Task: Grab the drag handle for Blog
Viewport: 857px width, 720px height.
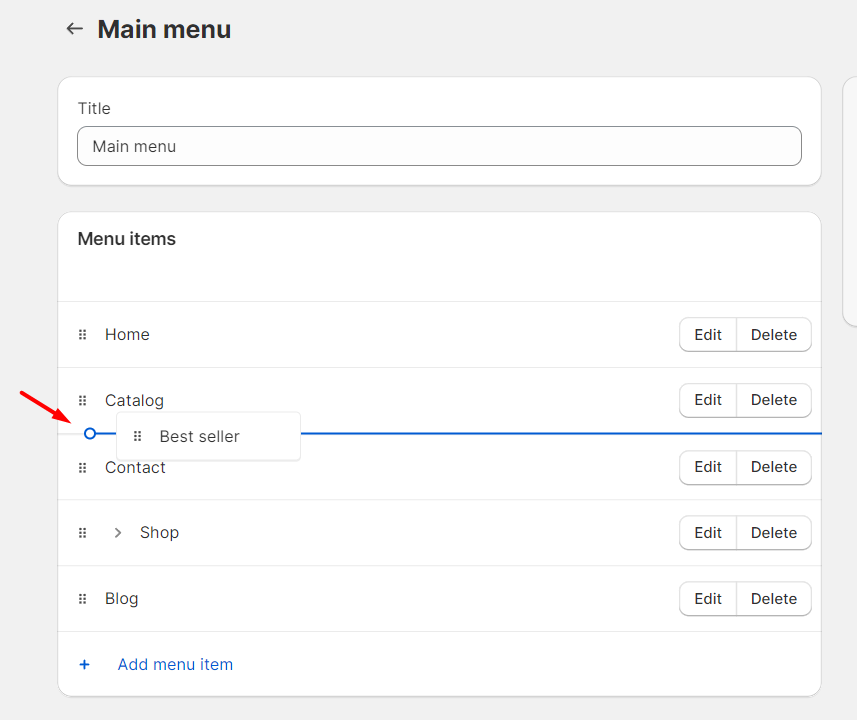Action: (x=83, y=599)
